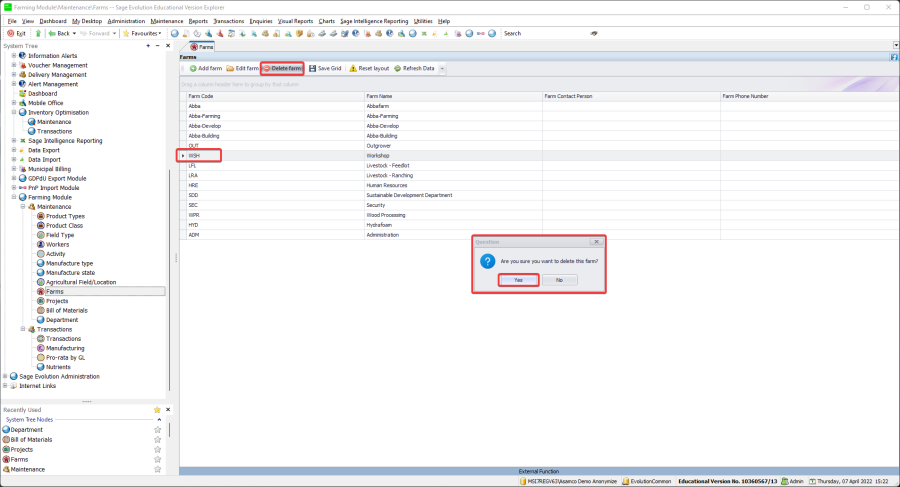Collapse the Farming Module tree node
This screenshot has height=487, width=900.
coord(14,197)
